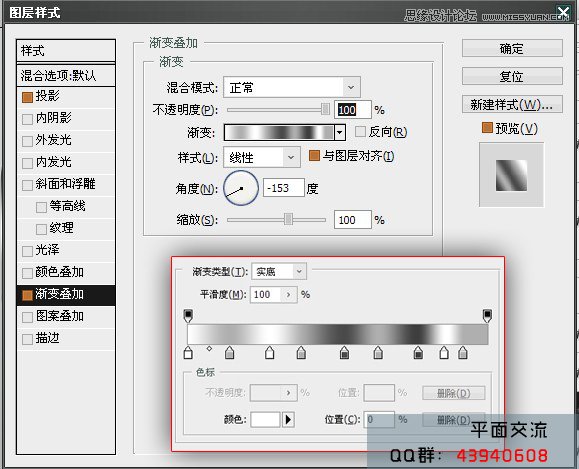Select 渐变叠加 in the styles list
The height and width of the screenshot is (469, 579).
66,295
